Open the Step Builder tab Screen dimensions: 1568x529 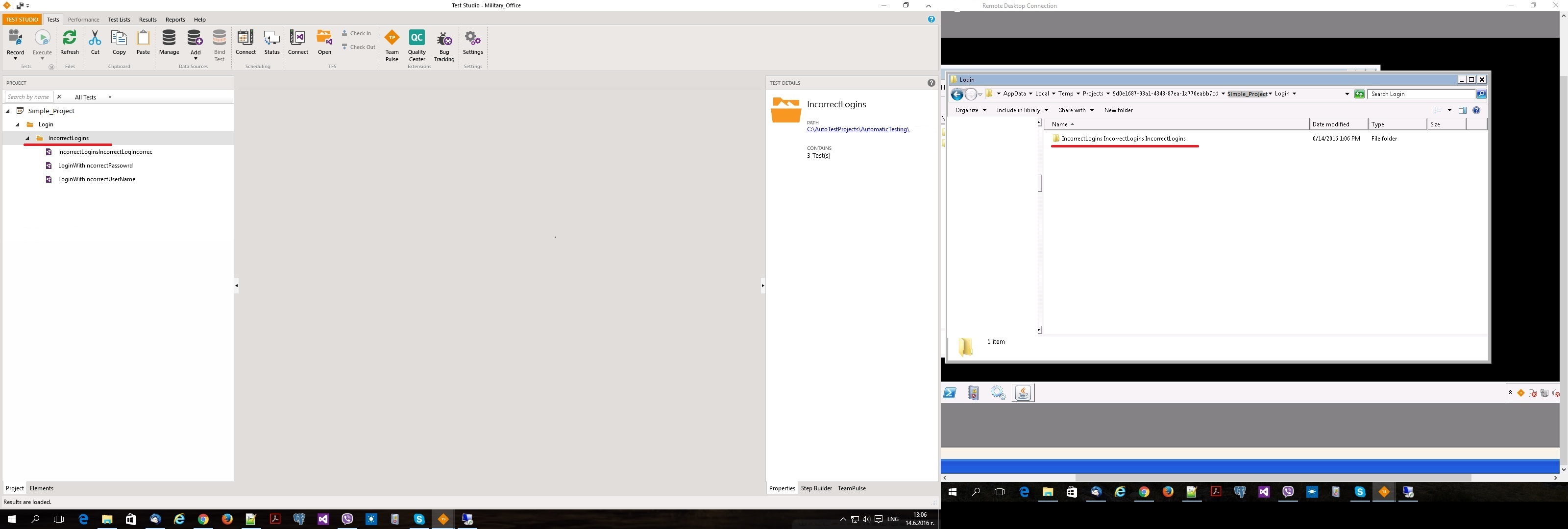(816, 488)
